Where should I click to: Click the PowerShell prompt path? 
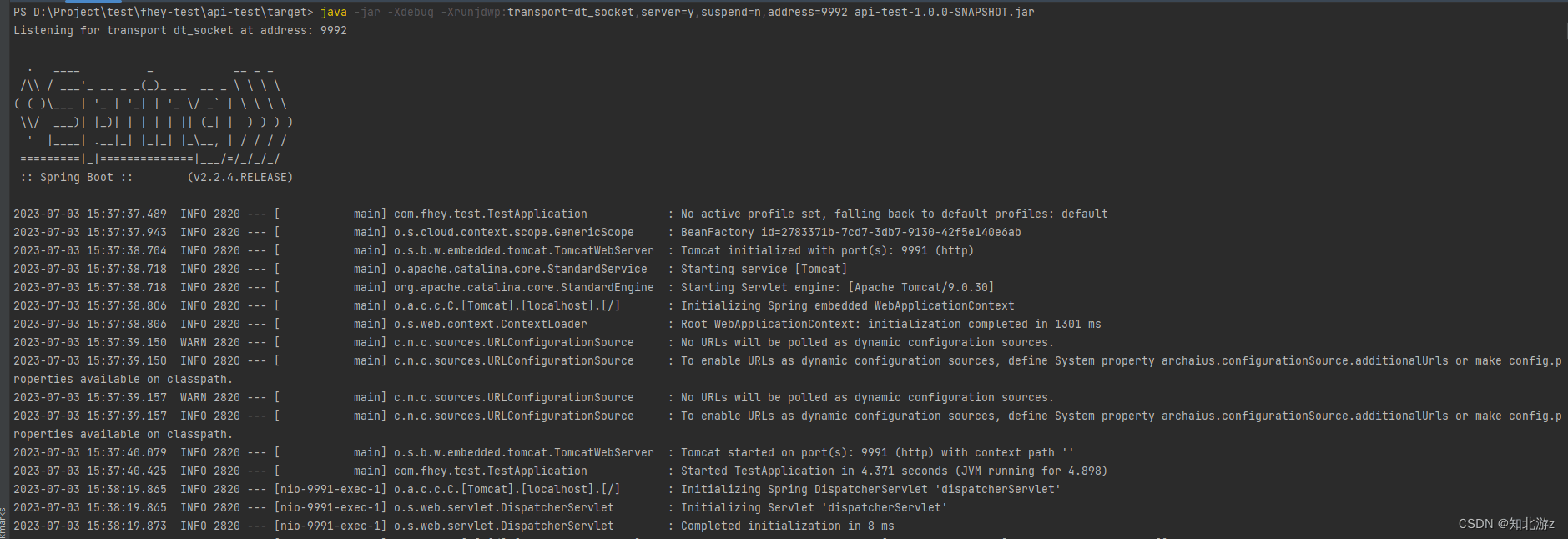point(164,12)
